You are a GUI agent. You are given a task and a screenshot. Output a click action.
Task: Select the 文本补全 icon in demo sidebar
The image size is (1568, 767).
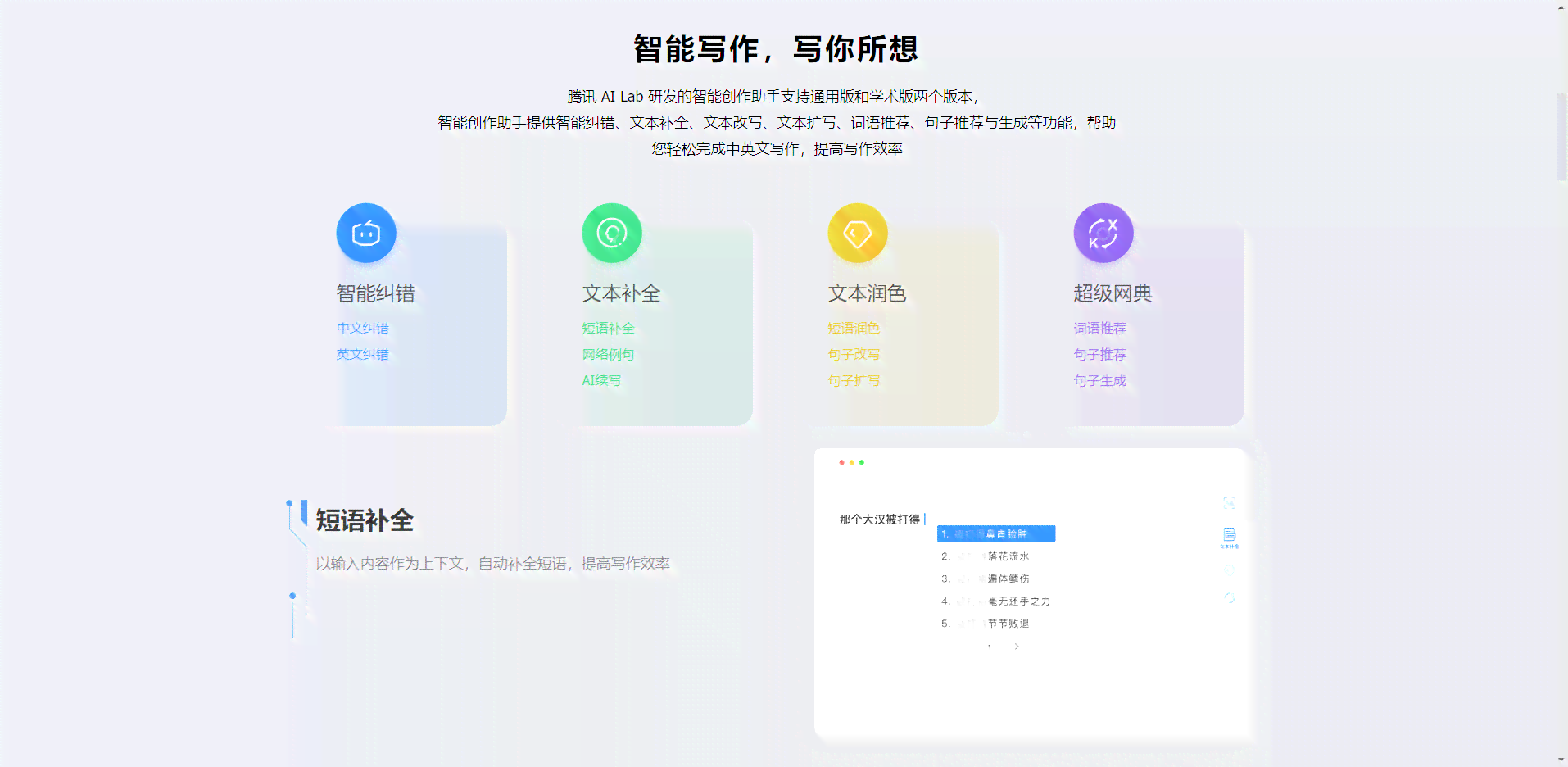click(x=1230, y=538)
